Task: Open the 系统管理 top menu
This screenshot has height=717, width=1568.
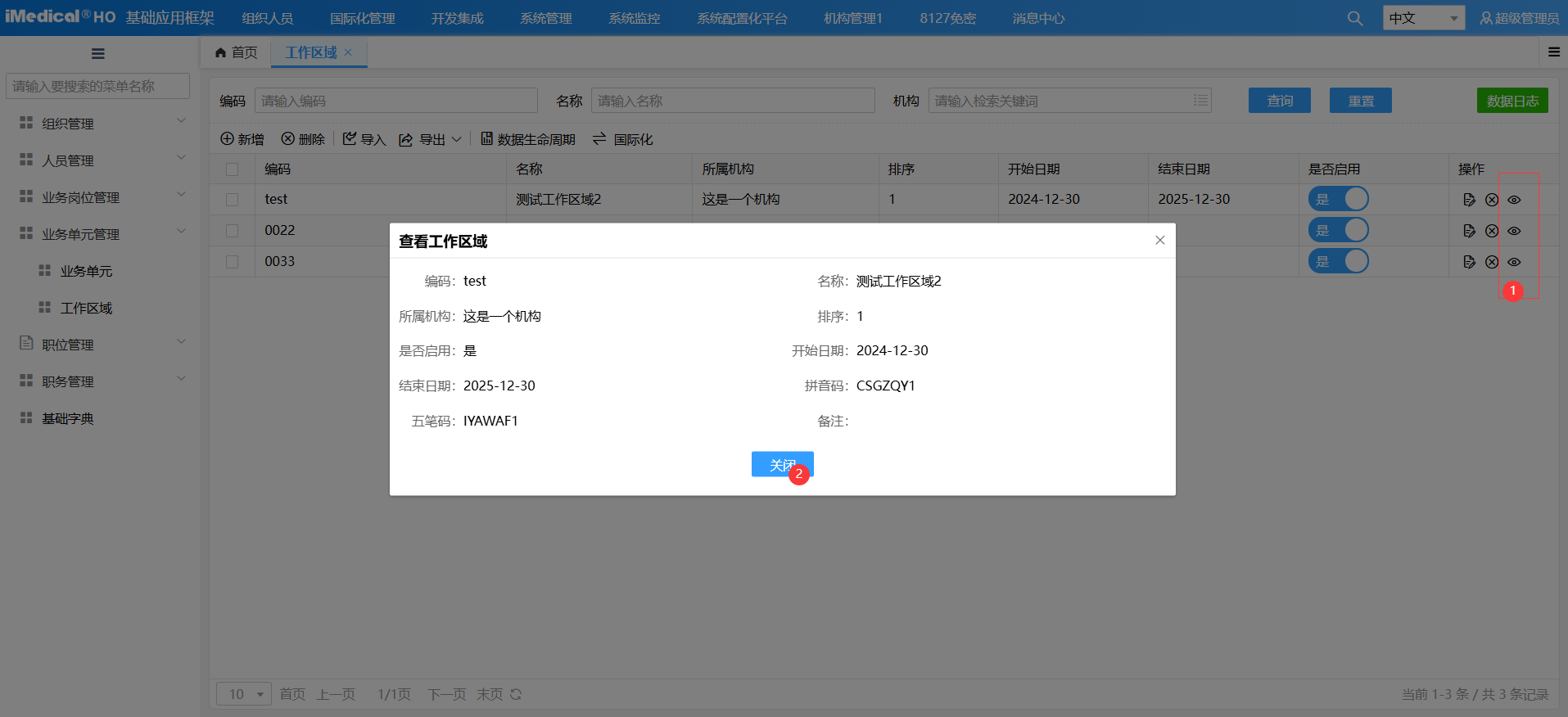Action: [545, 18]
